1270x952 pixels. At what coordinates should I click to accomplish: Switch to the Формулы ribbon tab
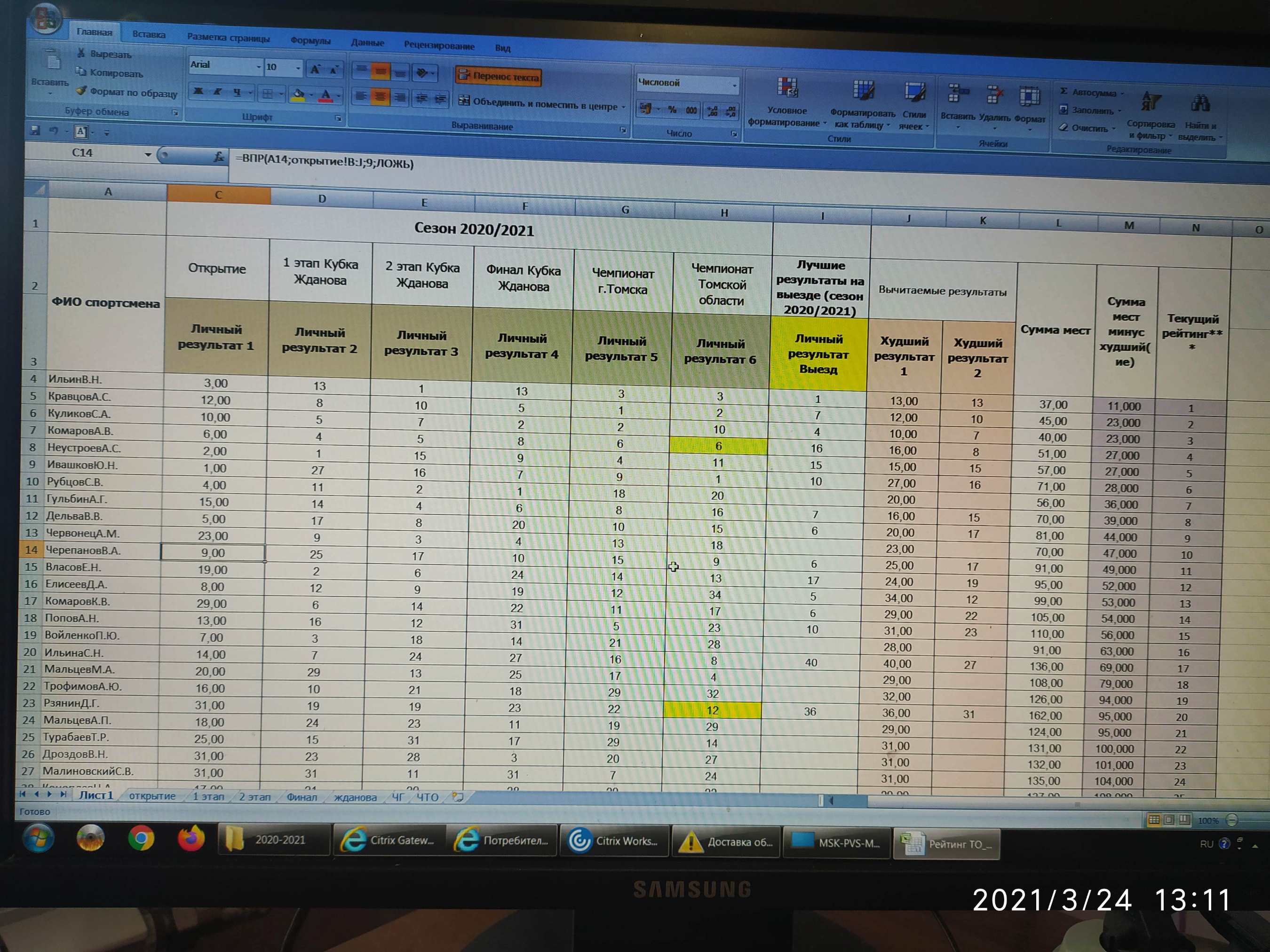[x=310, y=41]
